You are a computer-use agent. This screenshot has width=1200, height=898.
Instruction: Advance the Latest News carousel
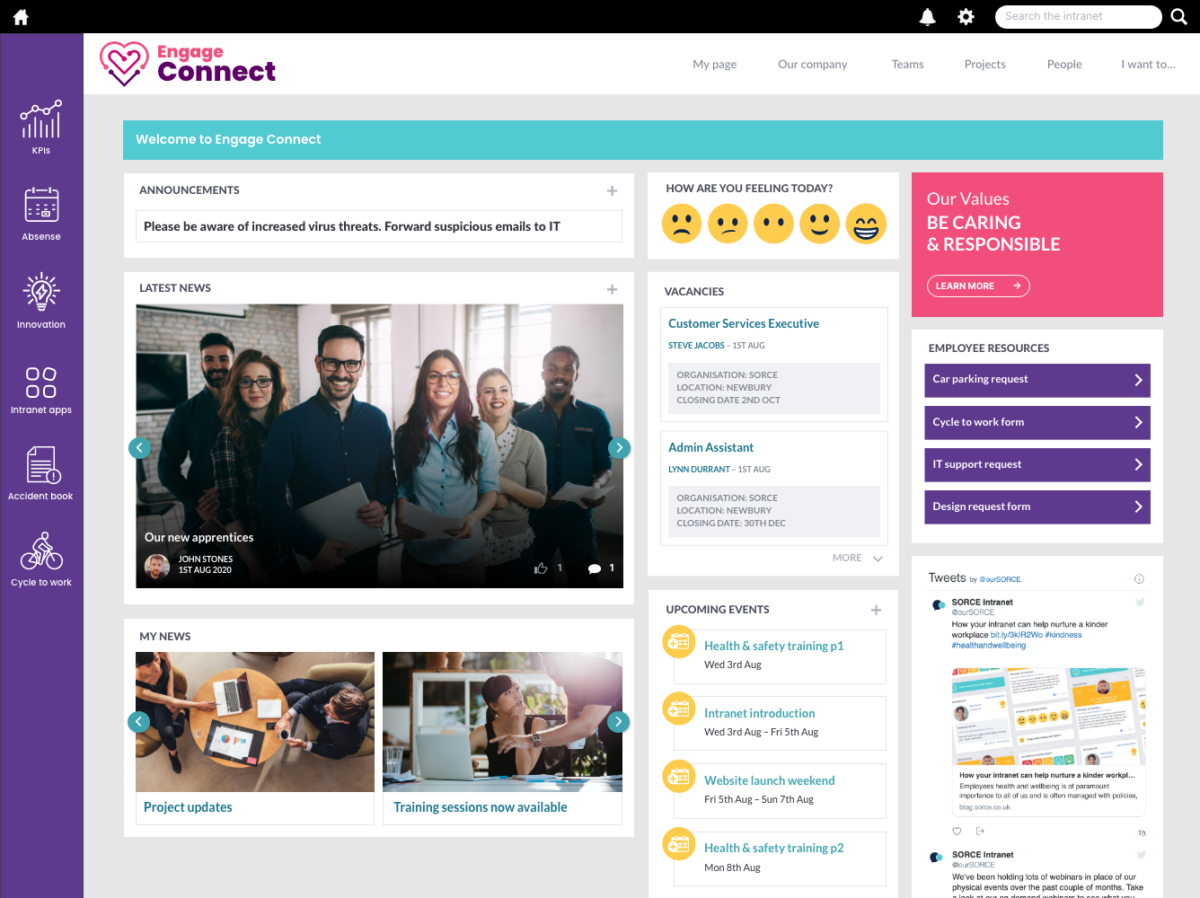pyautogui.click(x=619, y=447)
